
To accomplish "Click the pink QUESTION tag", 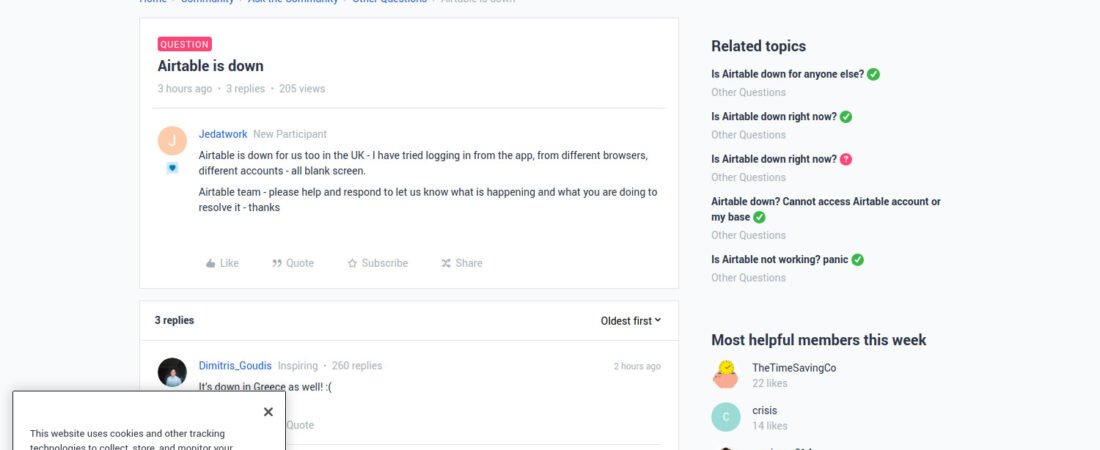I will point(184,44).
